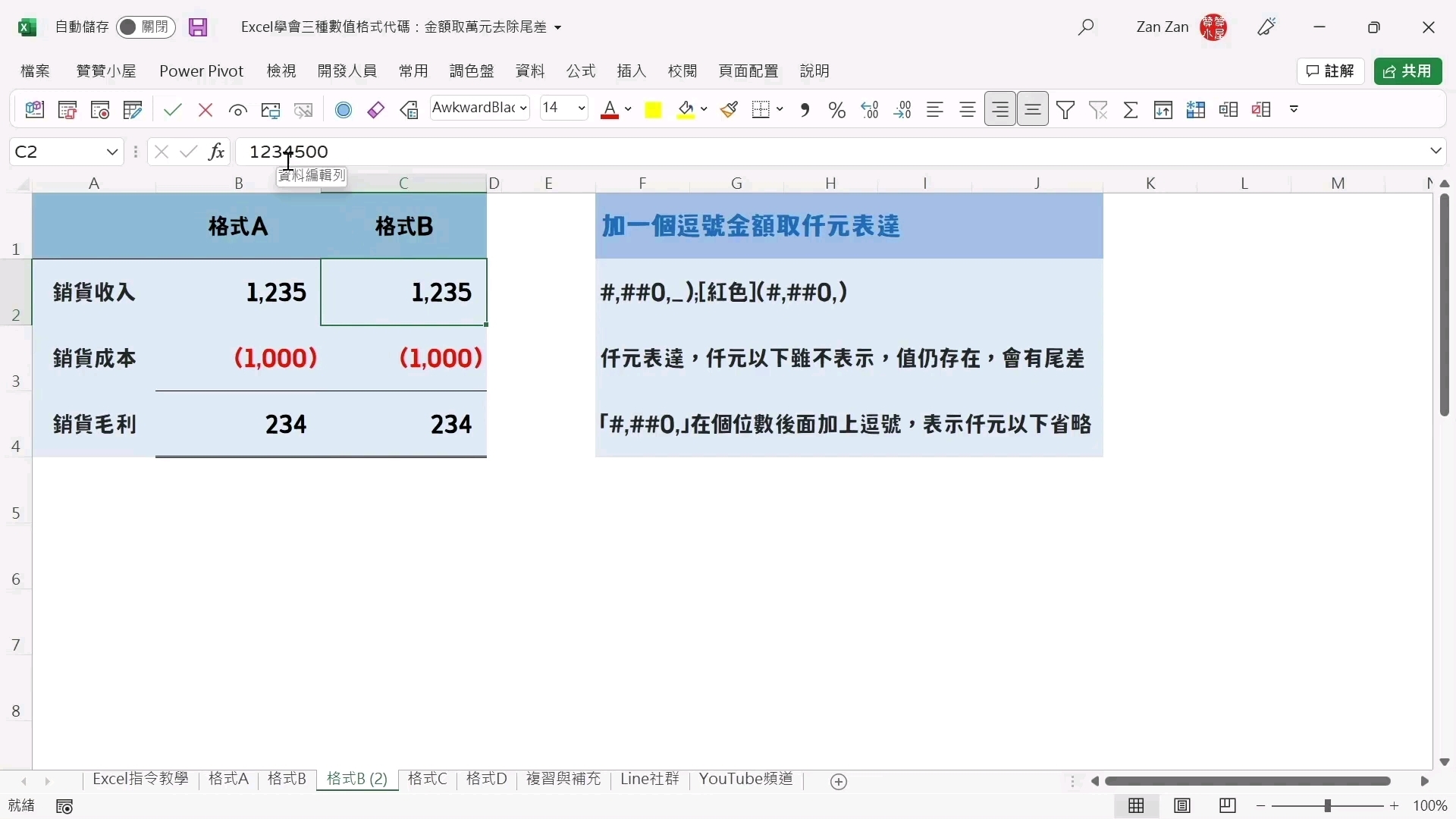Click the yellow highlight color swatch
Viewport: 1456px width, 819px height.
pos(653,110)
